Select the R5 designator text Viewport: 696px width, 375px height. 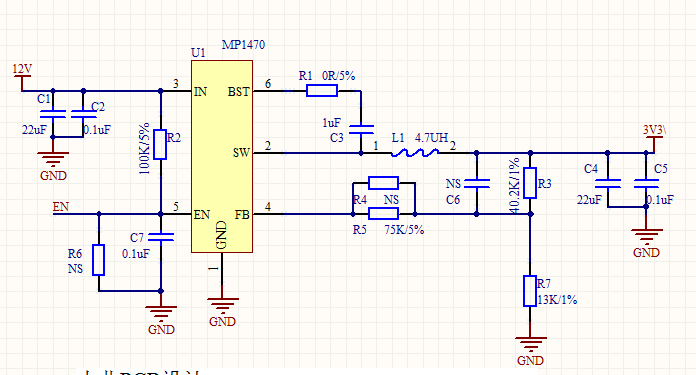click(360, 230)
